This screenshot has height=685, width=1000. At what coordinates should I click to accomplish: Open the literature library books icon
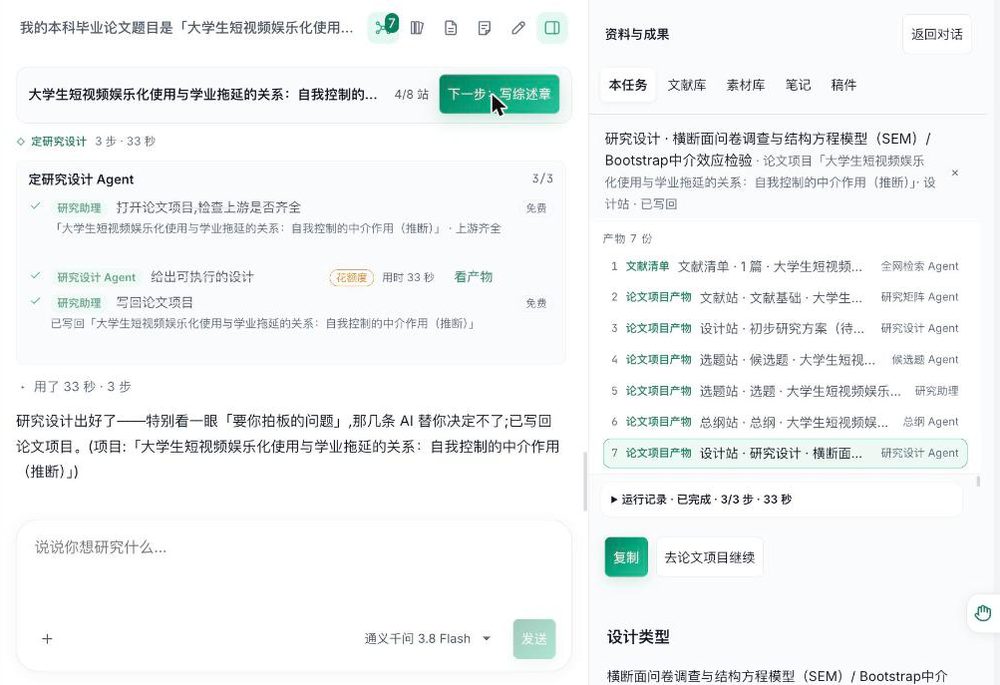(x=417, y=28)
